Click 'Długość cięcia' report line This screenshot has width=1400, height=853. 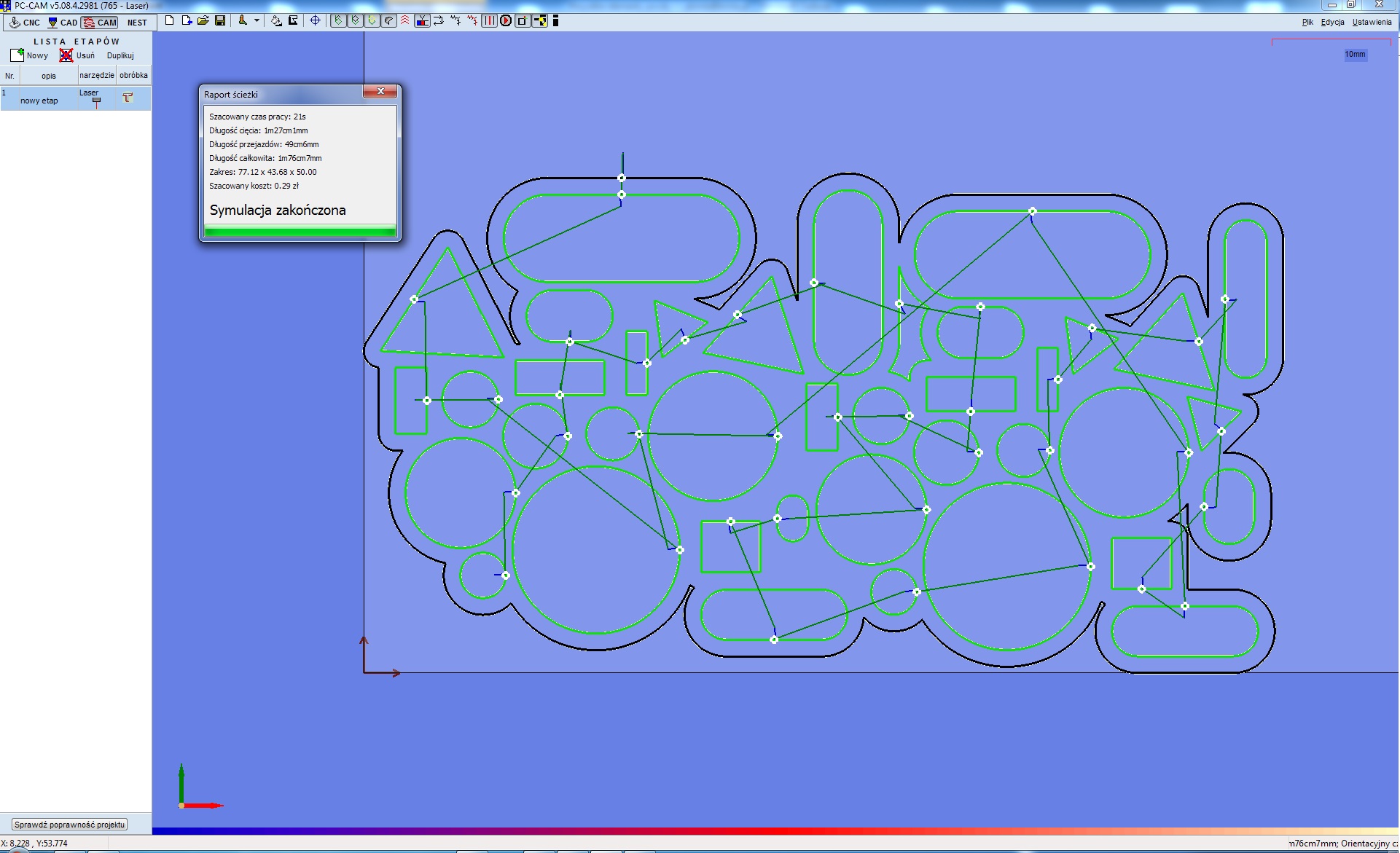click(259, 130)
